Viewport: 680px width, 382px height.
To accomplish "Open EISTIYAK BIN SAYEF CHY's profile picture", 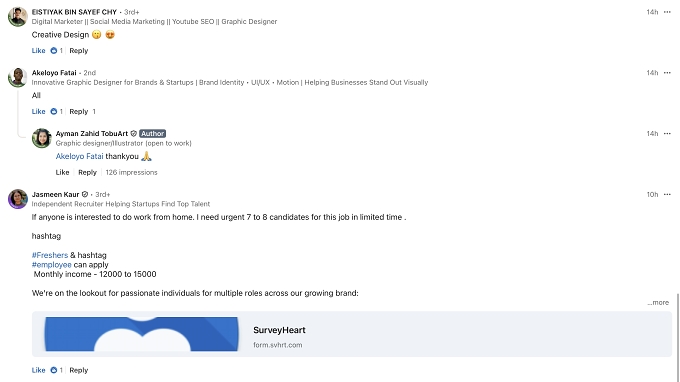I will 18,17.
